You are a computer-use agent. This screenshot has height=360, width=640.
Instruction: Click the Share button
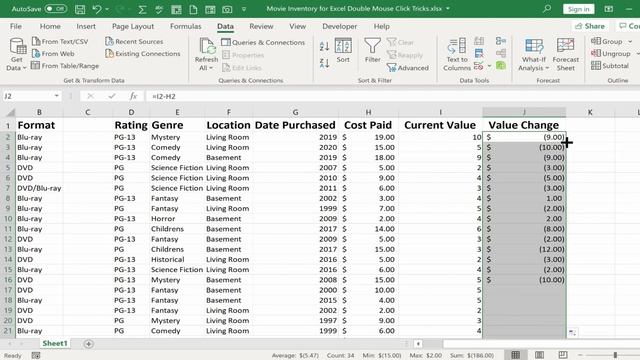590,26
